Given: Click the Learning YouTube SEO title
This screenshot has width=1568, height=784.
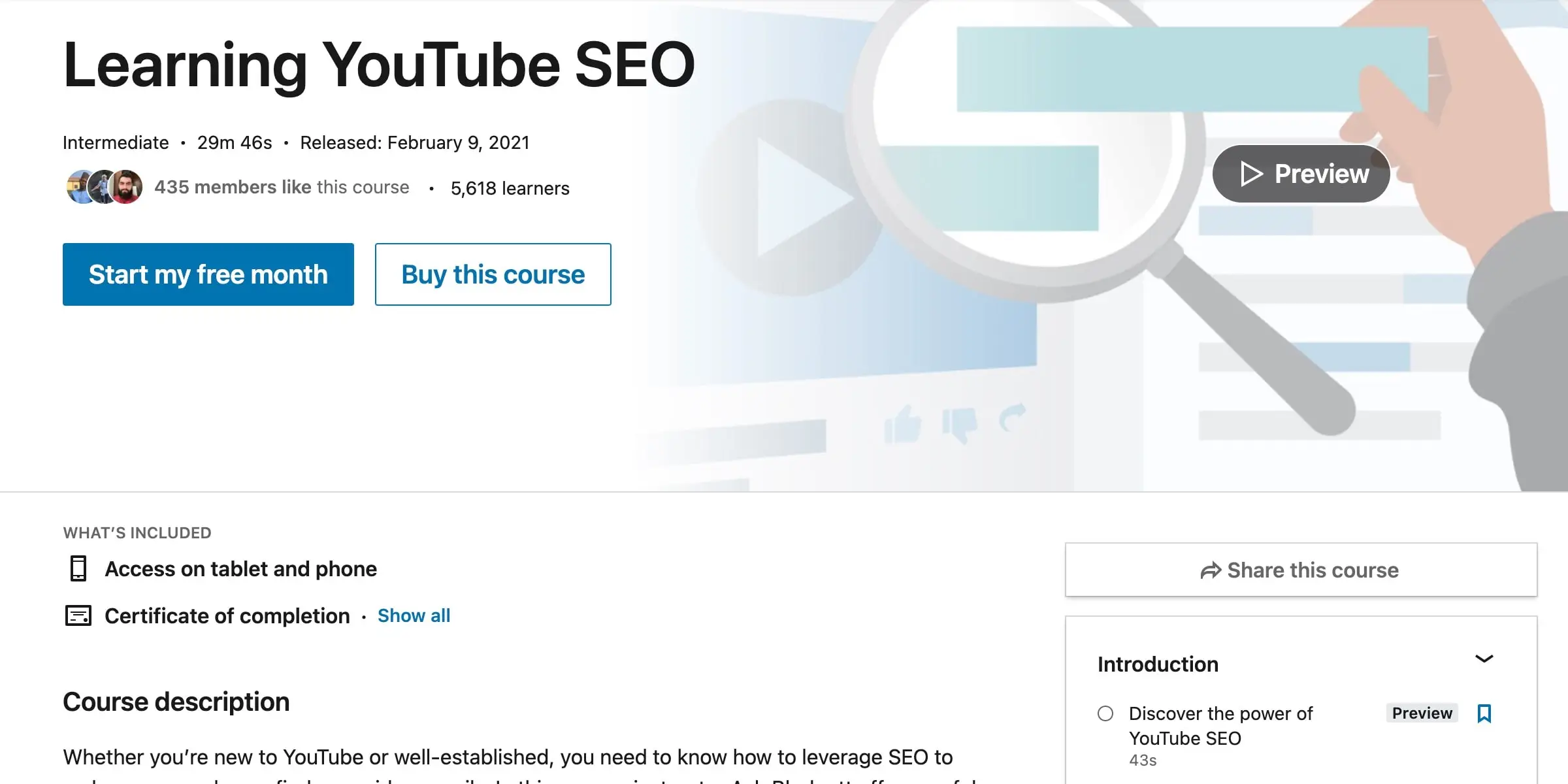Looking at the screenshot, I should click(x=379, y=65).
